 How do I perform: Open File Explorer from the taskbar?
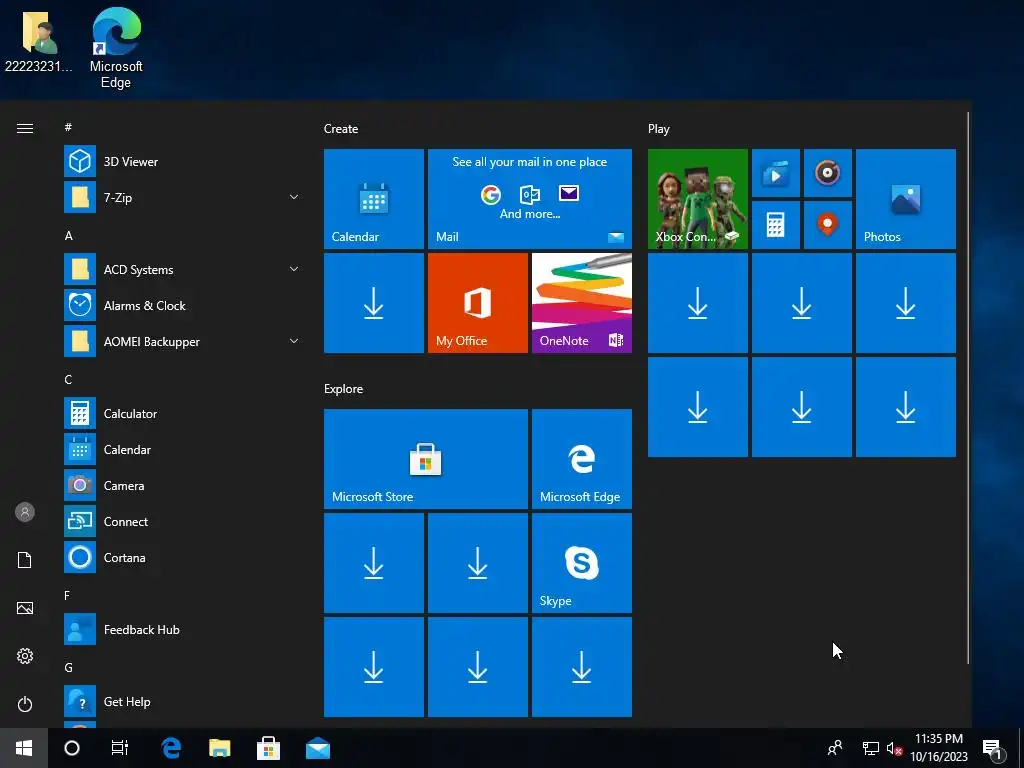(220, 748)
